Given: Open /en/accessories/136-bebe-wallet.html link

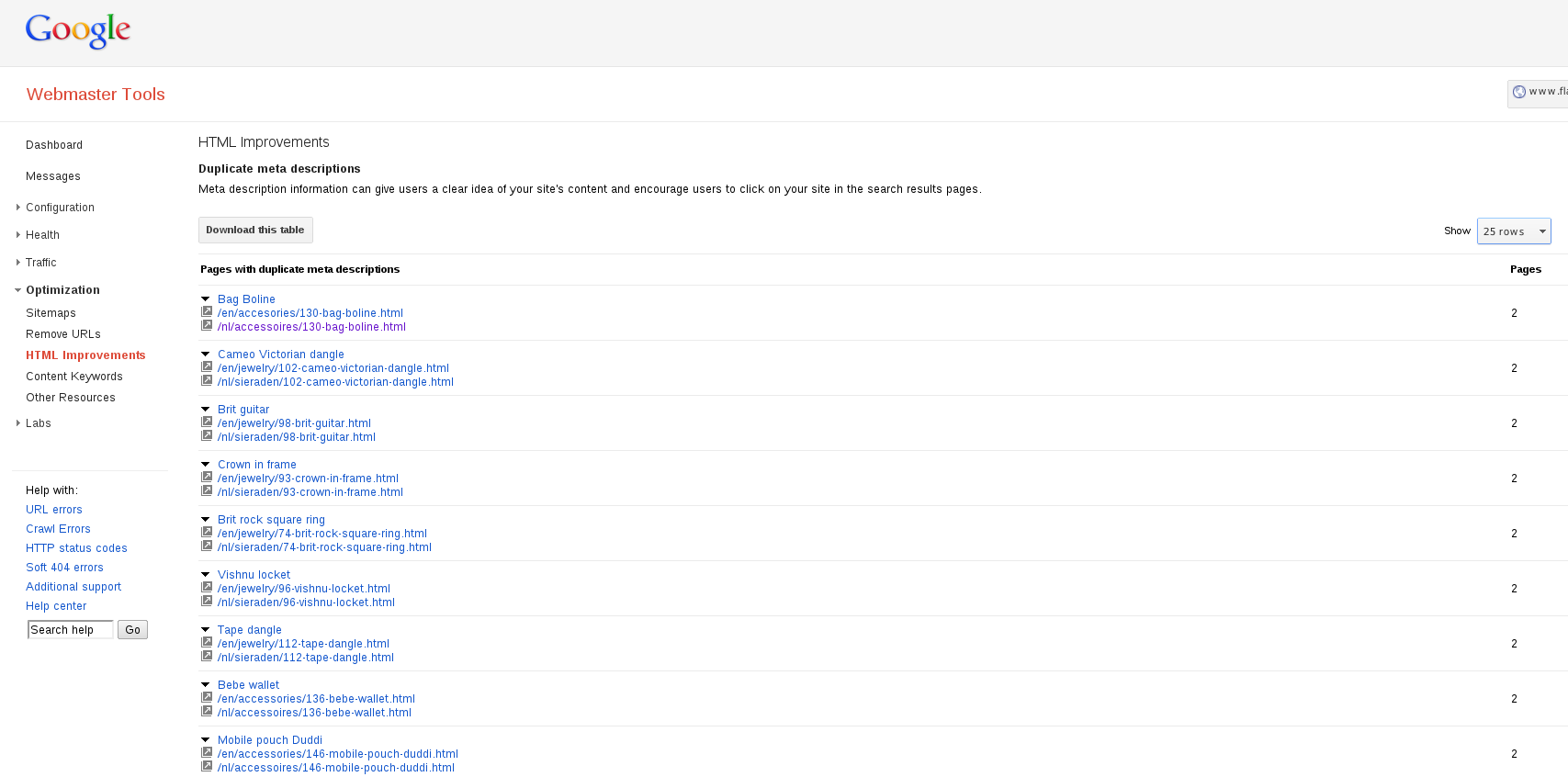Looking at the screenshot, I should coord(316,699).
